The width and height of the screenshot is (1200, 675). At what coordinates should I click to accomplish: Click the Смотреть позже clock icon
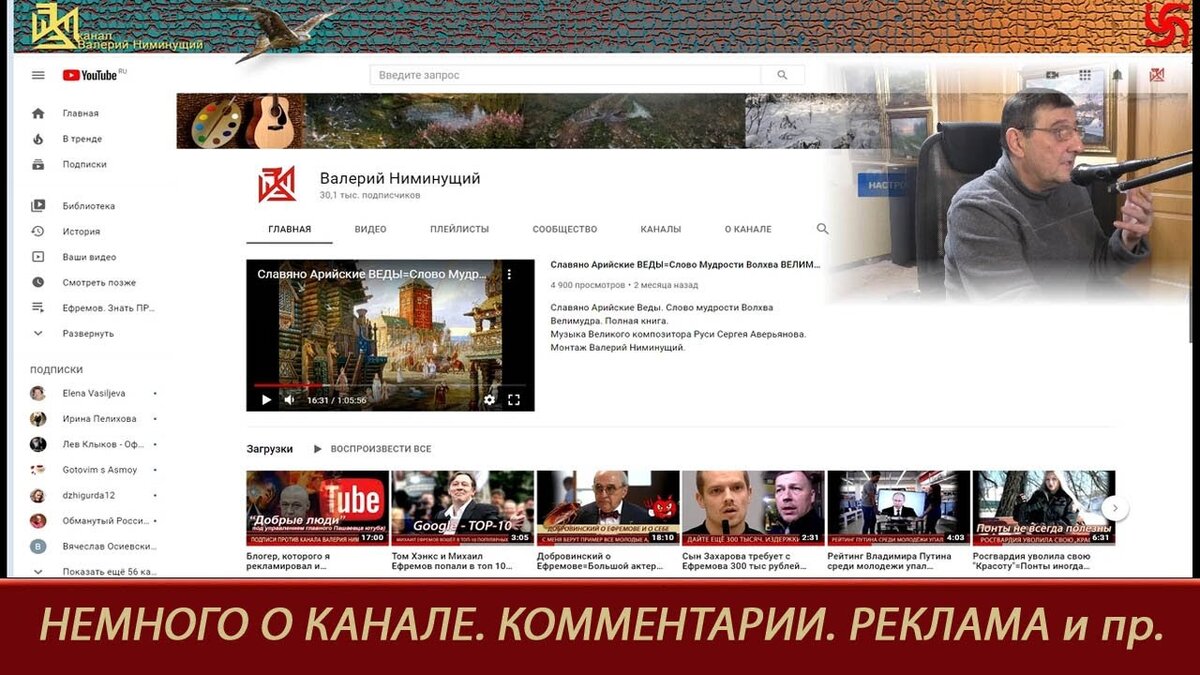click(37, 282)
